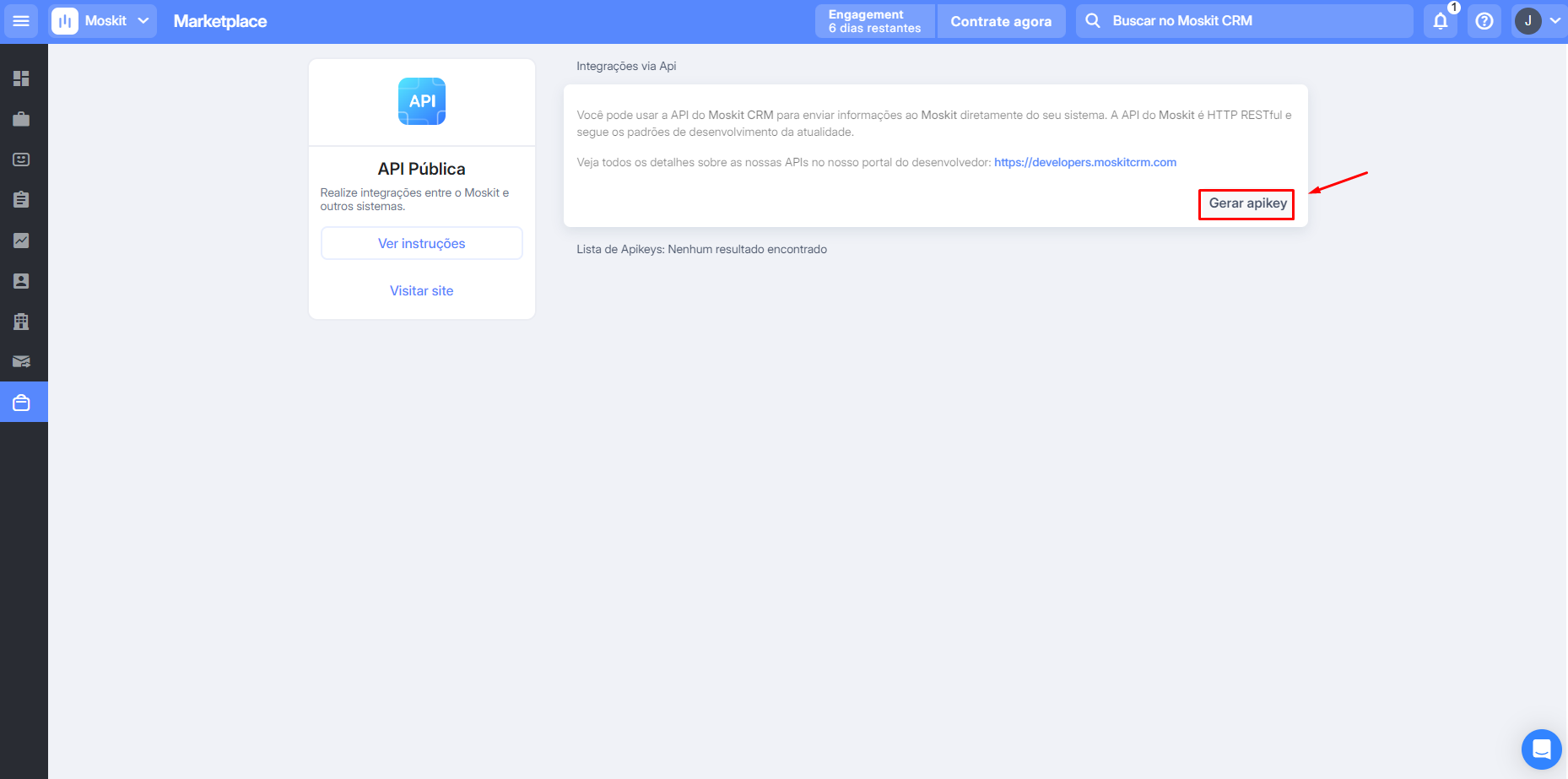Click the API Pública heading
Screen dimensions: 1568x779
[x=422, y=169]
